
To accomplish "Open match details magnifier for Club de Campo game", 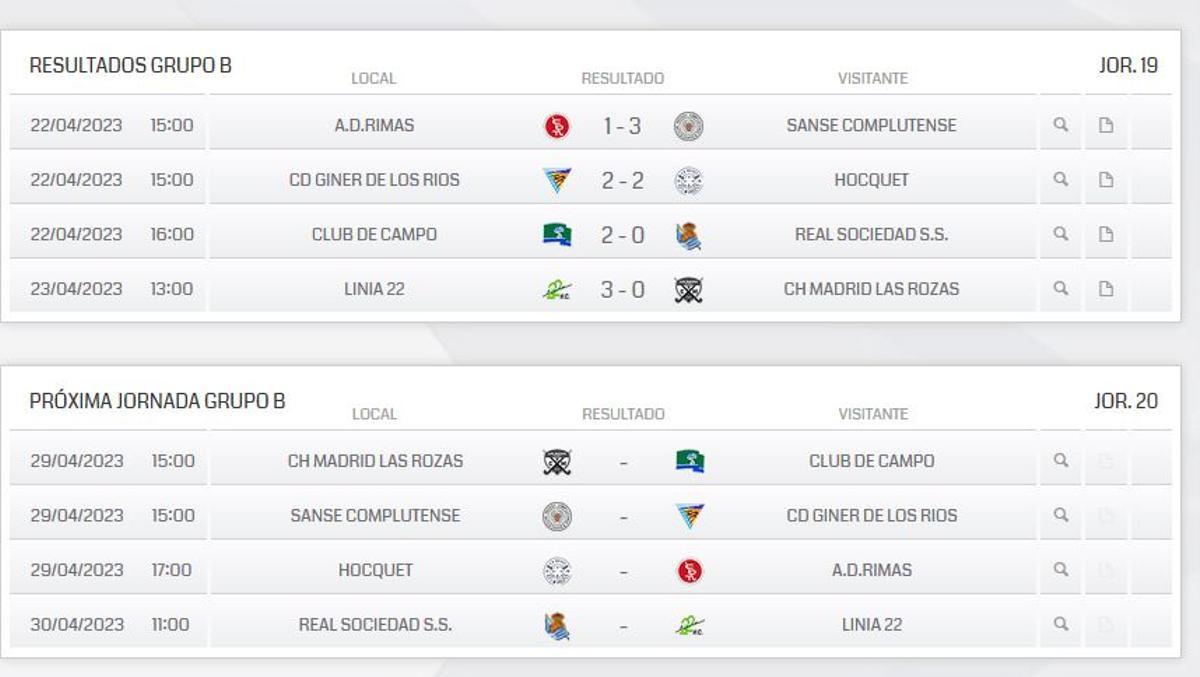I will [1059, 234].
